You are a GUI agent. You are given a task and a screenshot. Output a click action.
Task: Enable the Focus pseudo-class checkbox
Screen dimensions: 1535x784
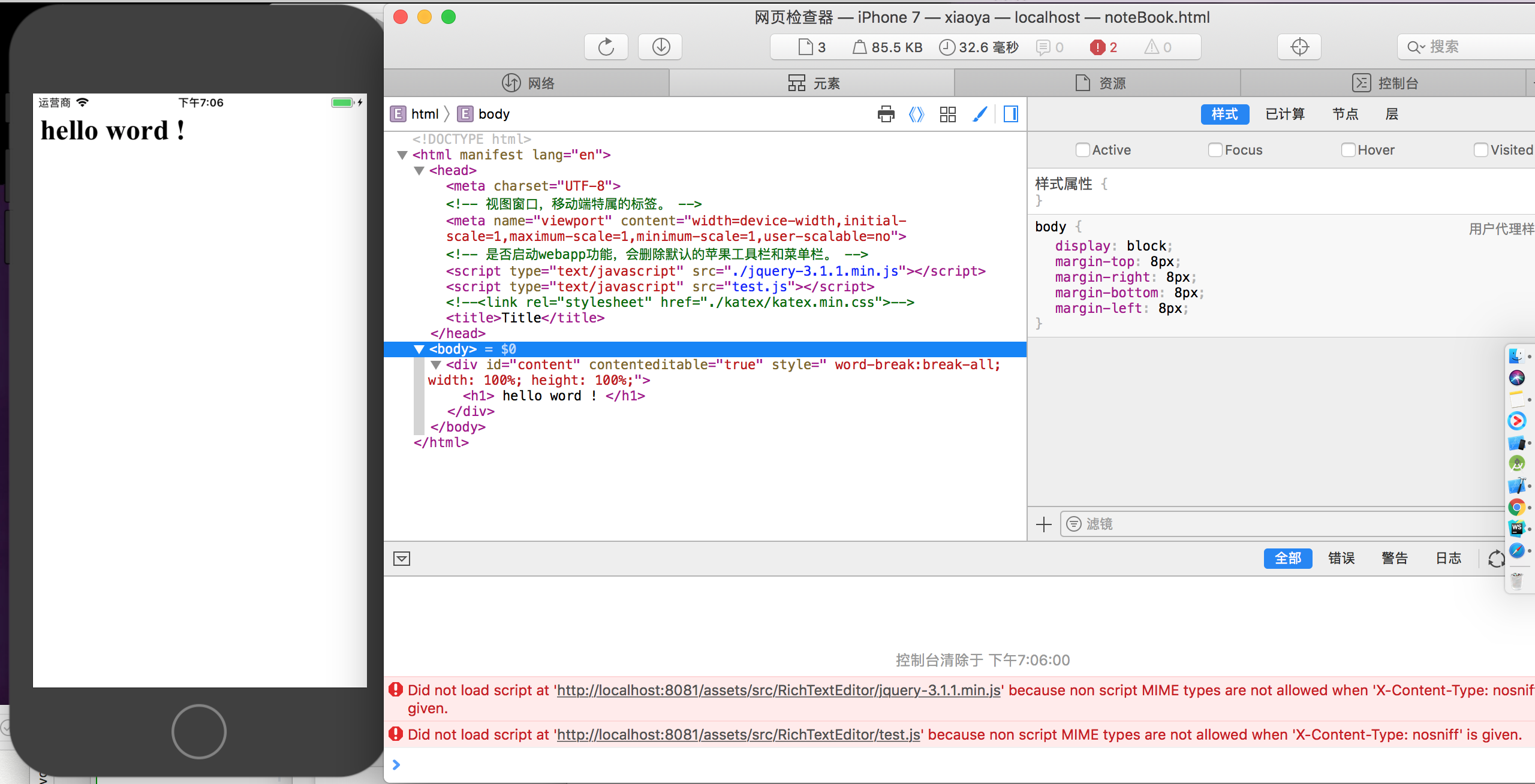pyautogui.click(x=1215, y=150)
